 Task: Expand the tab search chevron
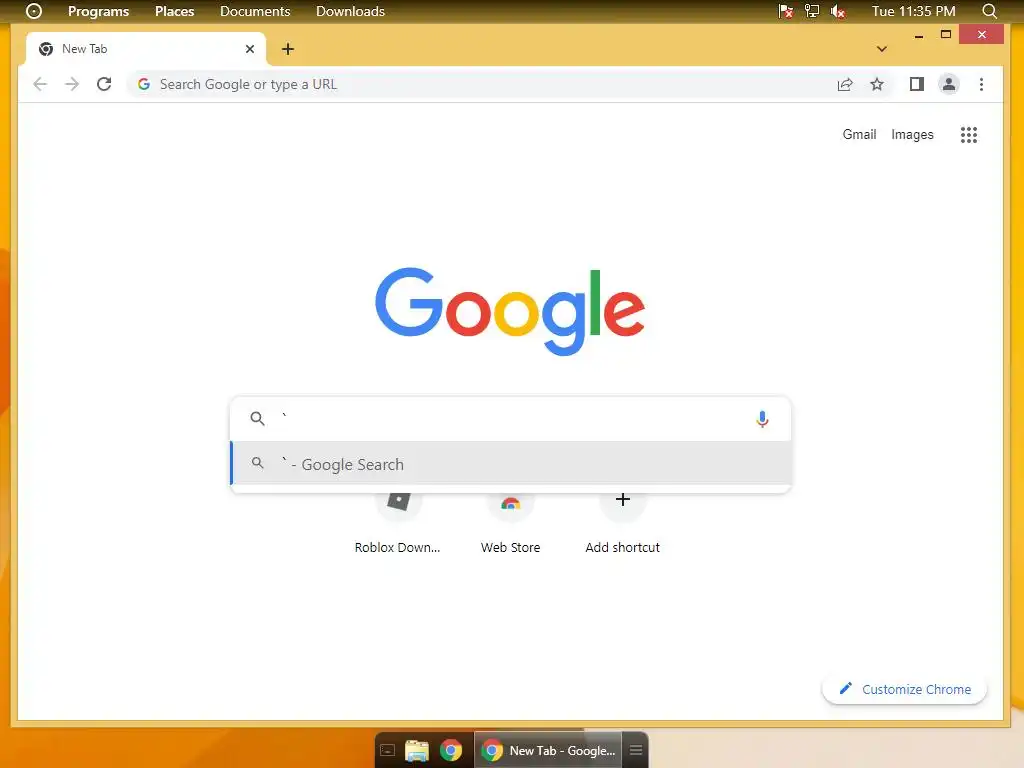pyautogui.click(x=882, y=49)
